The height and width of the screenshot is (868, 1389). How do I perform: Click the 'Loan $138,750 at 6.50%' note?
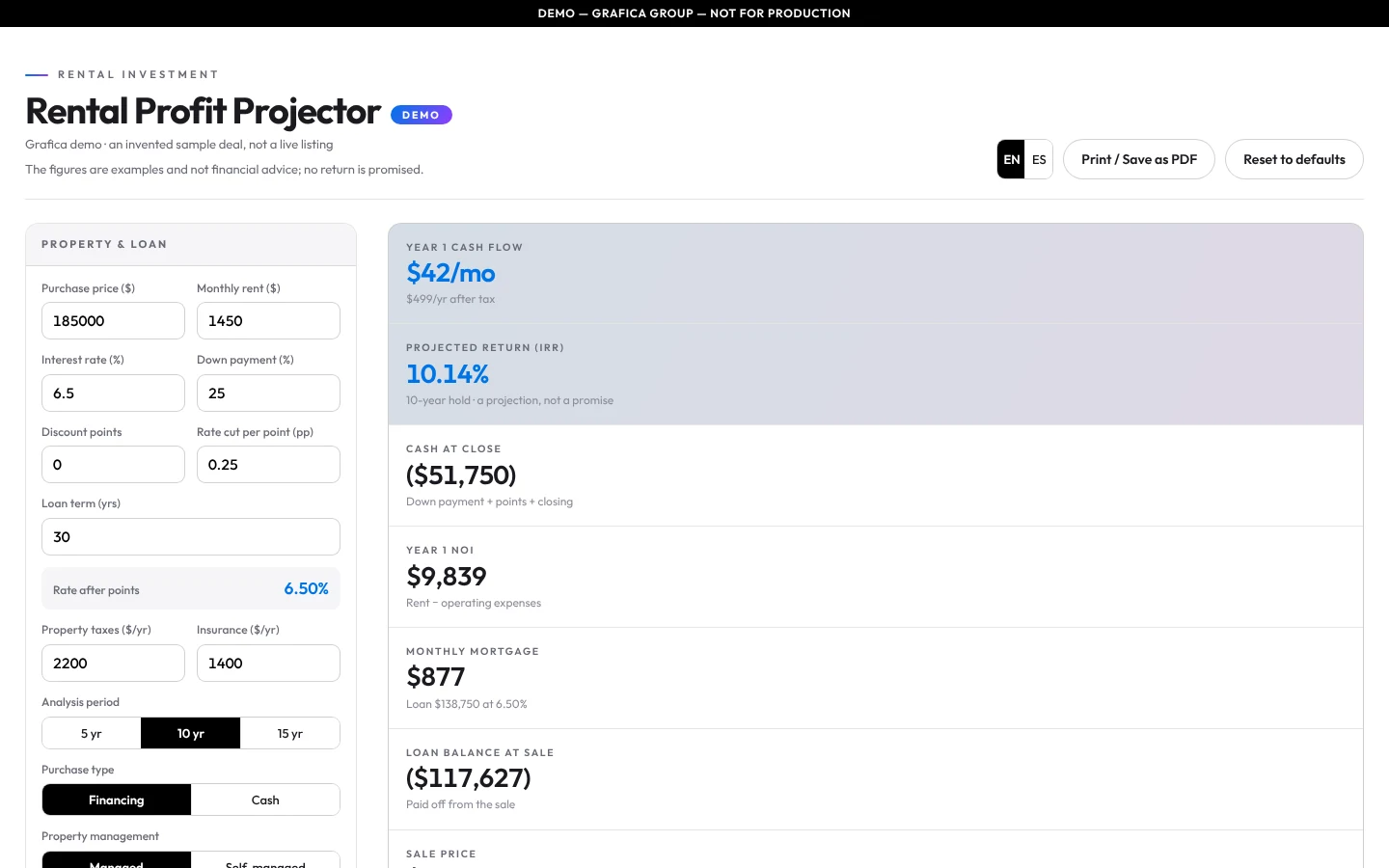467,704
